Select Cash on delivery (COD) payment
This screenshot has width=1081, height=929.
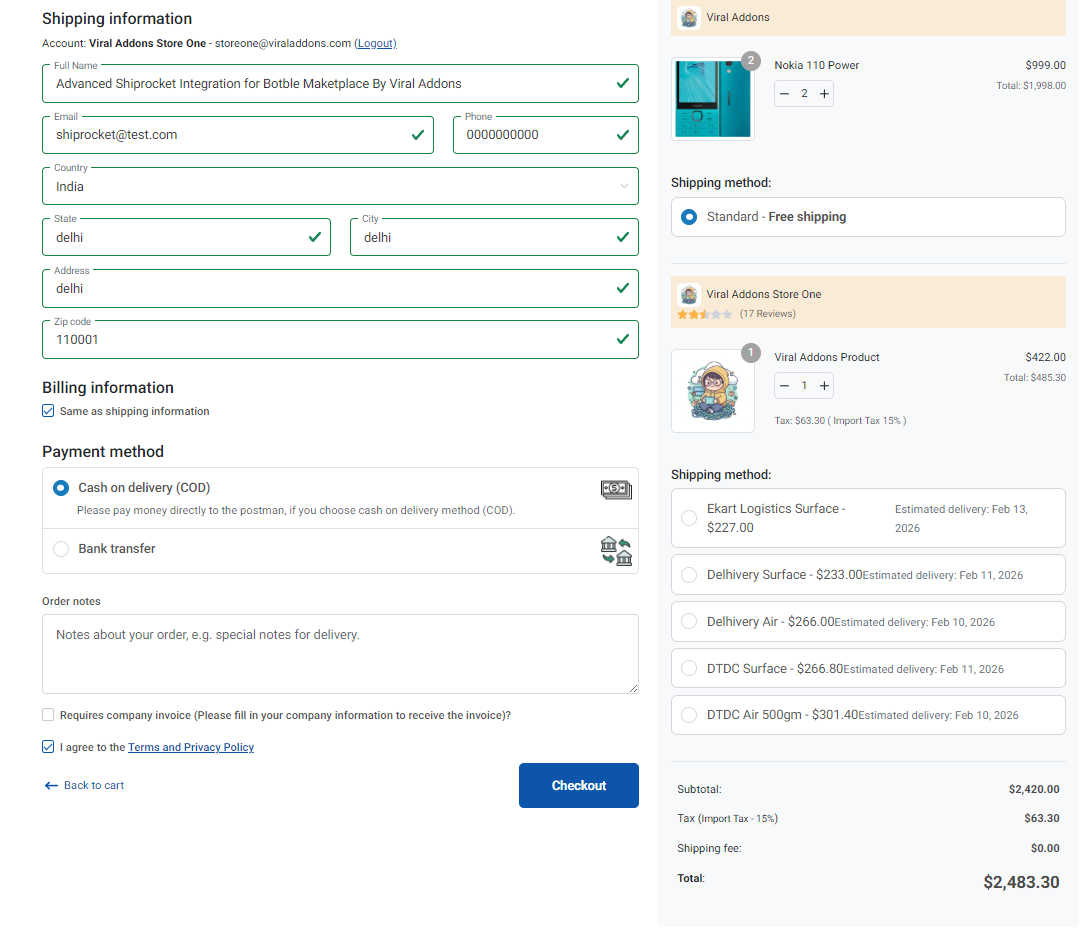61,489
